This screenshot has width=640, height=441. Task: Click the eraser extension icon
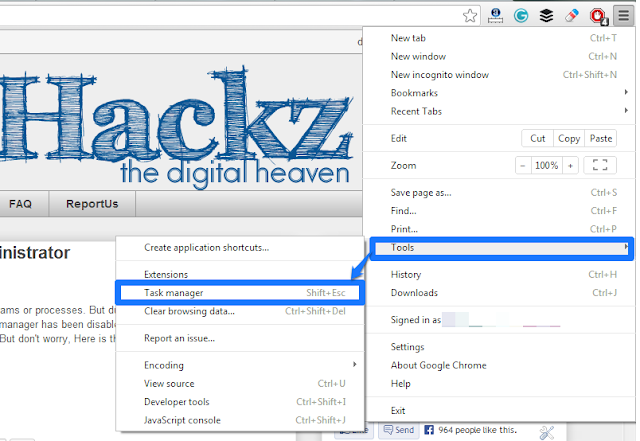pos(572,16)
